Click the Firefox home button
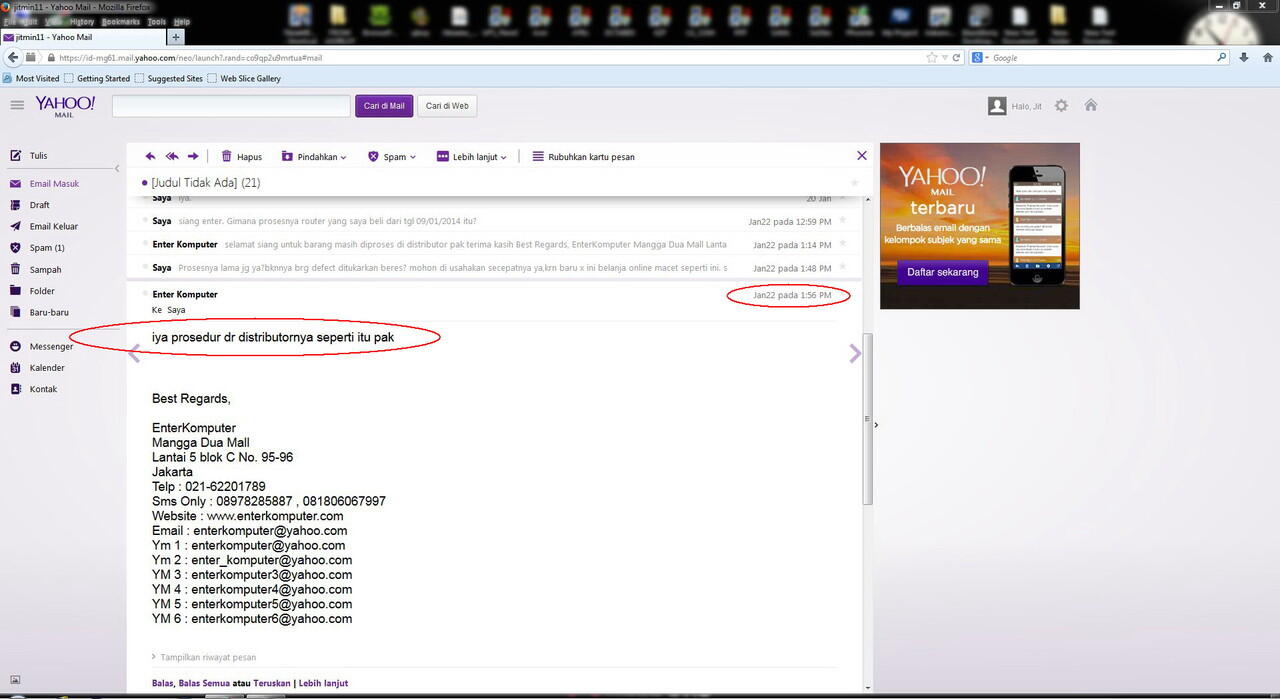Screen dimensions: 1280x699 [x=1266, y=57]
